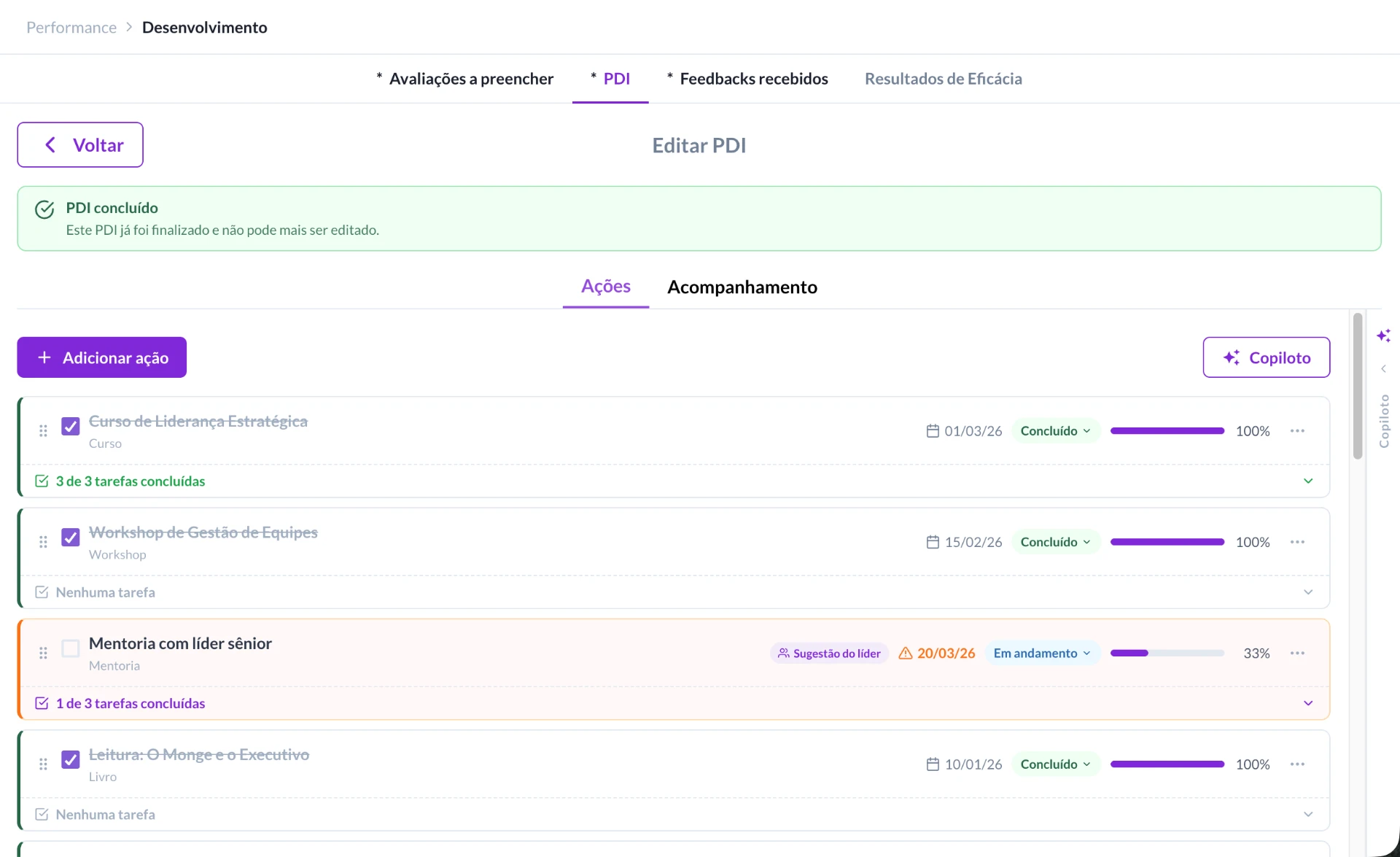Navigate to Performance breadcrumb link
This screenshot has height=857, width=1400.
click(x=71, y=27)
